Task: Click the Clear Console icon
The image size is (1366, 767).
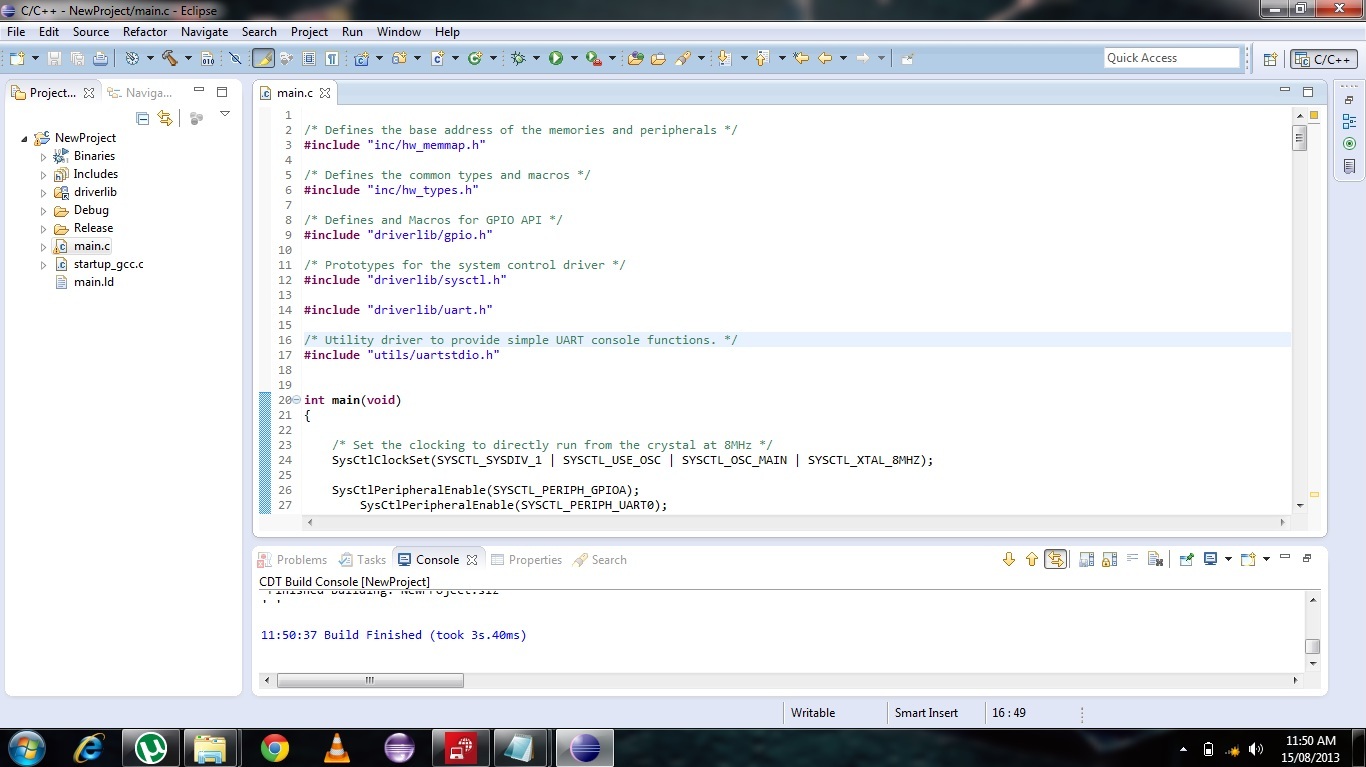Action: tap(1155, 560)
